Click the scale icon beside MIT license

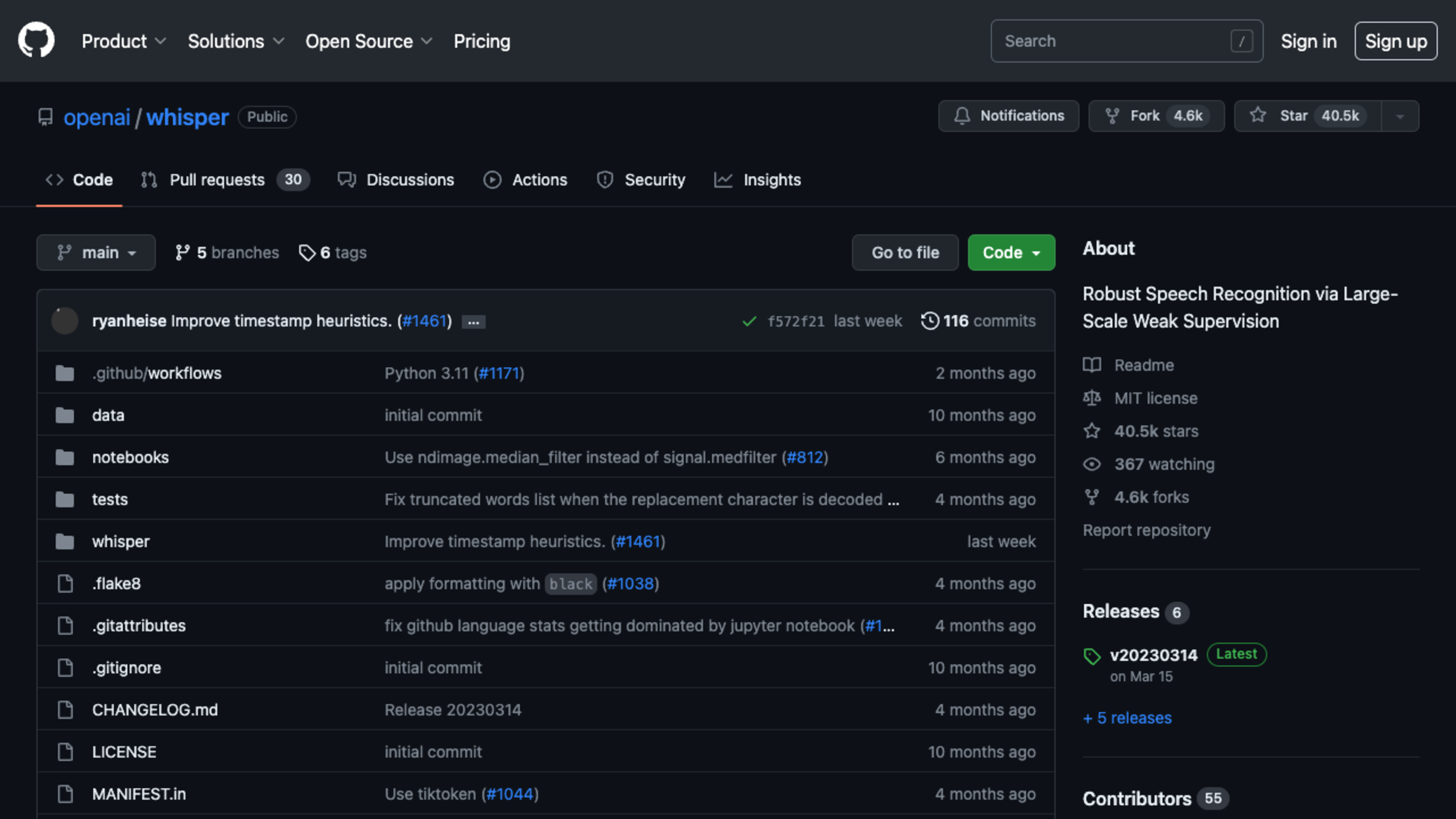[x=1092, y=398]
